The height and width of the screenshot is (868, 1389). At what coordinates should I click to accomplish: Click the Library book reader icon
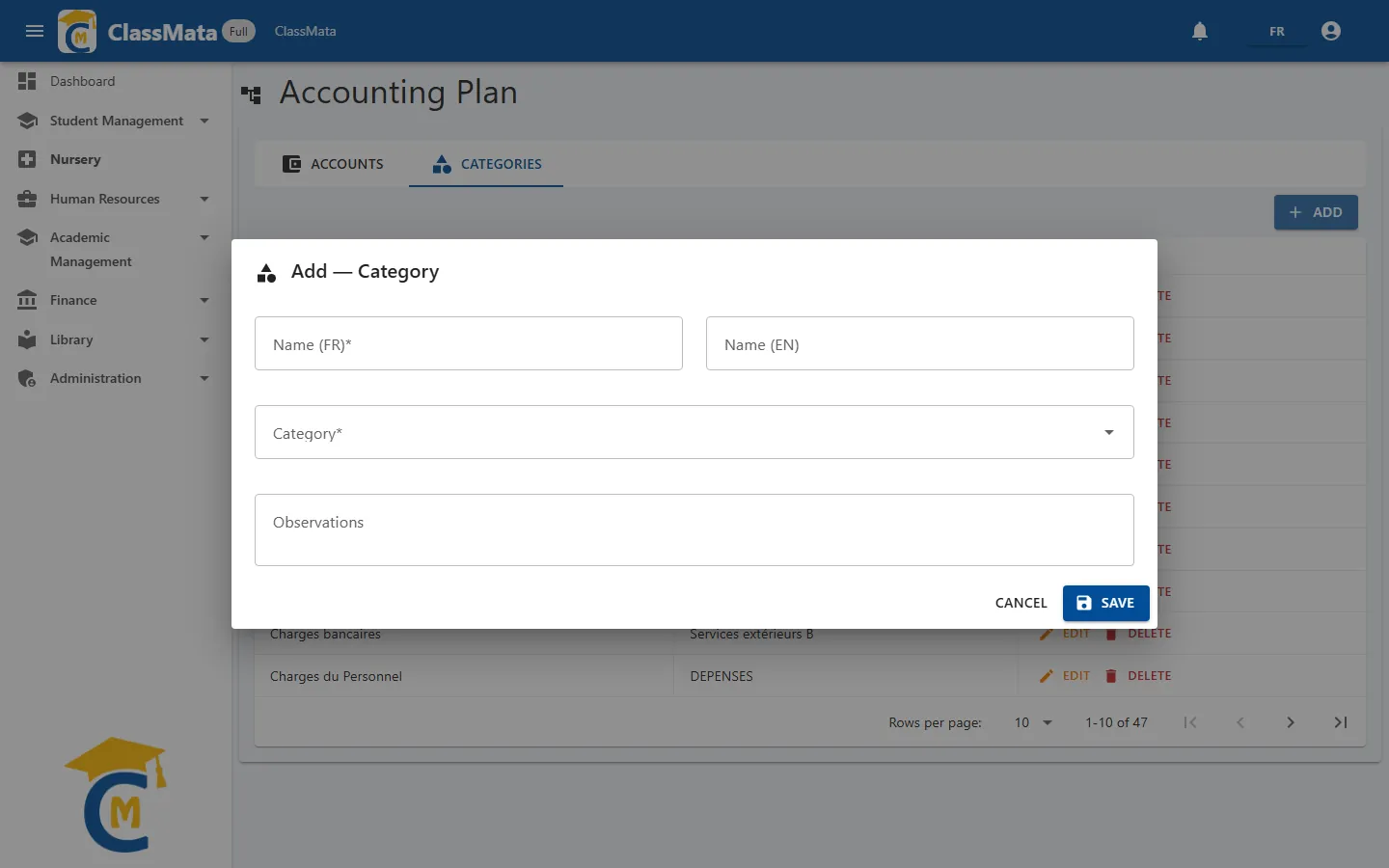tap(27, 339)
